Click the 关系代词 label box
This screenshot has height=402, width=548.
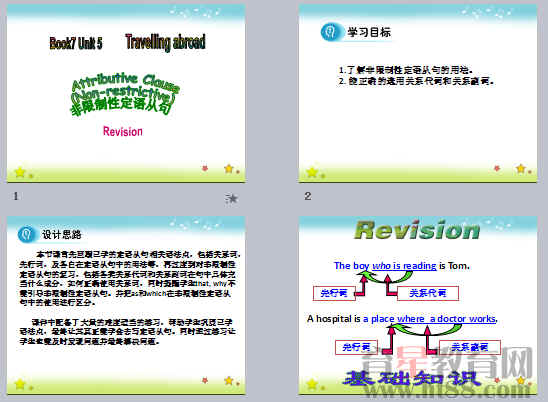pos(428,293)
